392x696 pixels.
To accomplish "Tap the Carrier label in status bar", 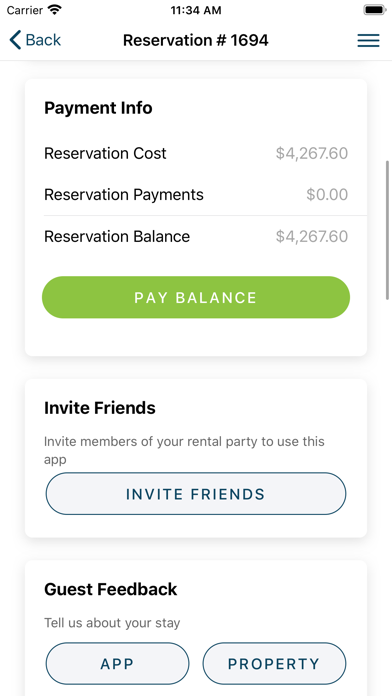I will click(x=25, y=10).
